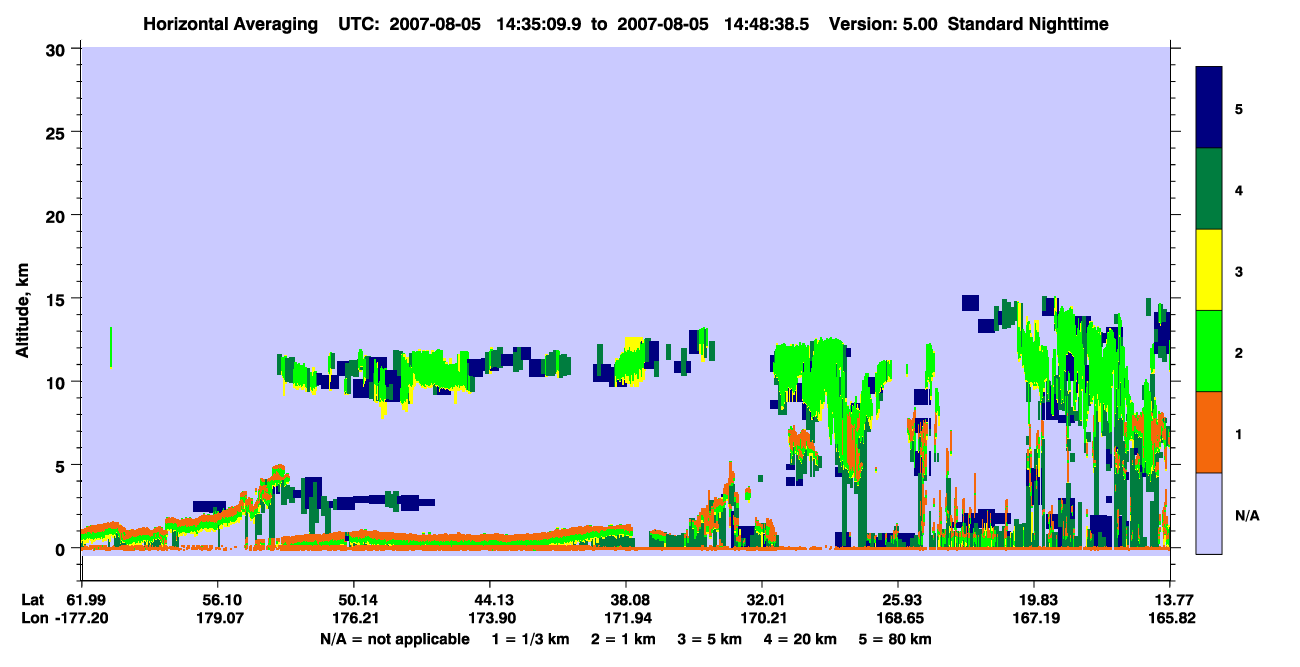Click the latitude value 50.14
Image resolution: width=1300 pixels, height=667 pixels.
pos(353,600)
